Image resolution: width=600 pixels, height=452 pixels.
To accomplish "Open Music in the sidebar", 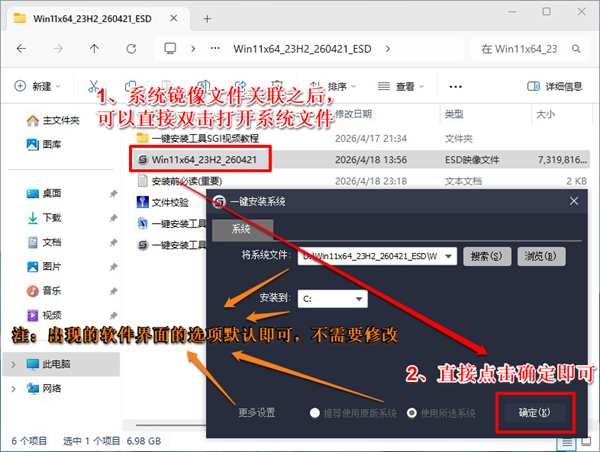I will pyautogui.click(x=44, y=291).
